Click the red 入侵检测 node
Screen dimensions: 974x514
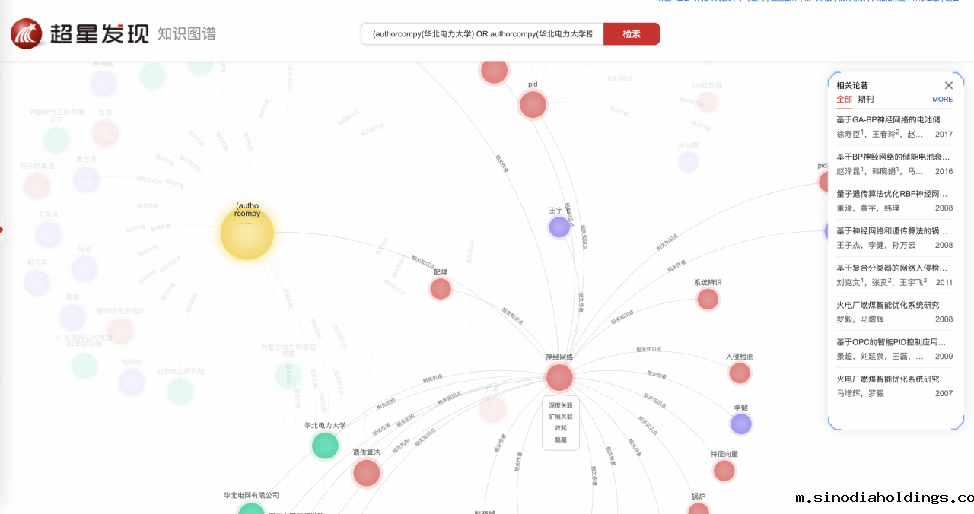tap(740, 373)
